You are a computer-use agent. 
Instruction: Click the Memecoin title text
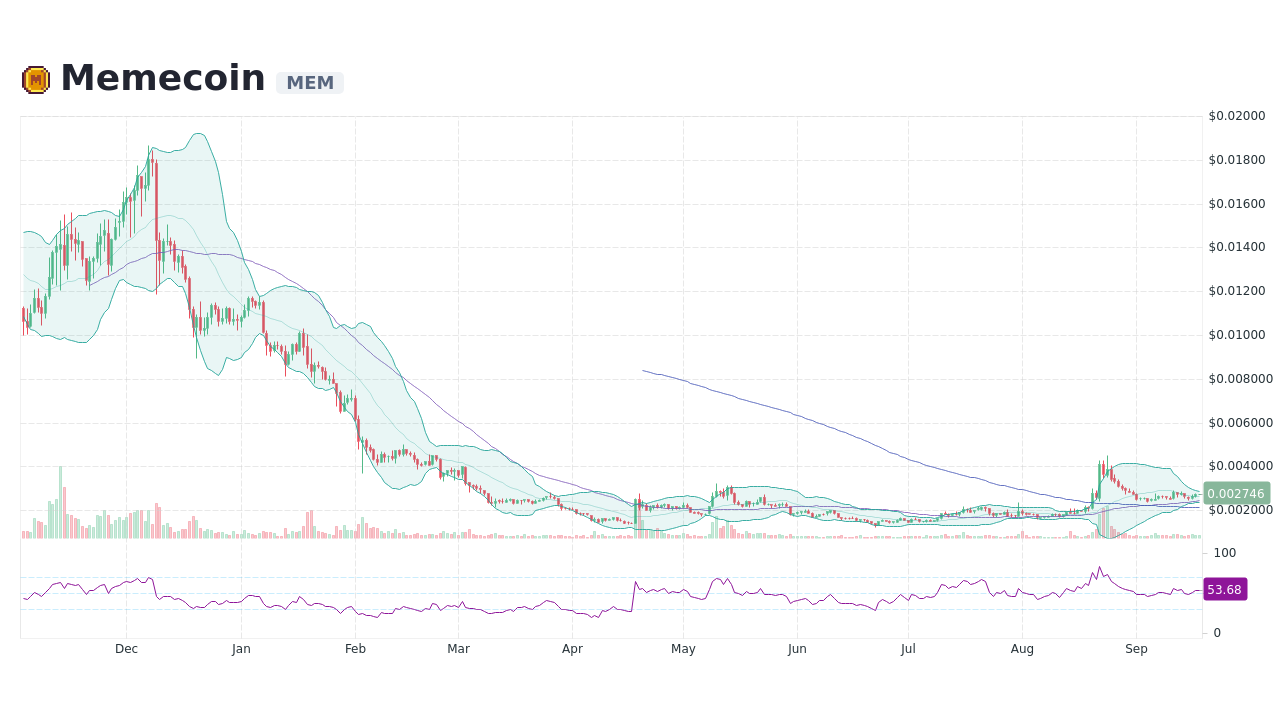[163, 76]
